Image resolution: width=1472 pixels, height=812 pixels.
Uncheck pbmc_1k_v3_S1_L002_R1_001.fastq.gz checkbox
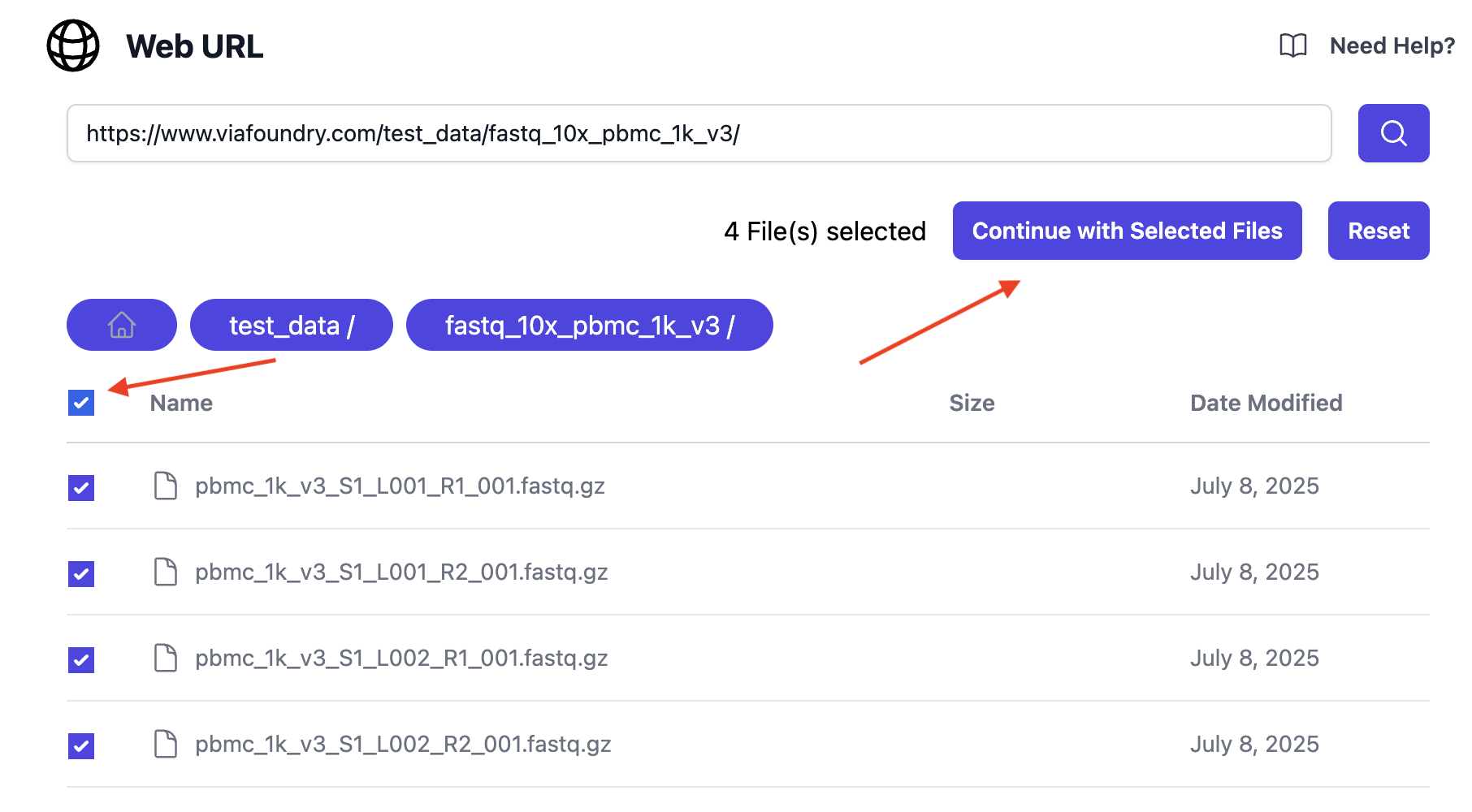tap(81, 660)
